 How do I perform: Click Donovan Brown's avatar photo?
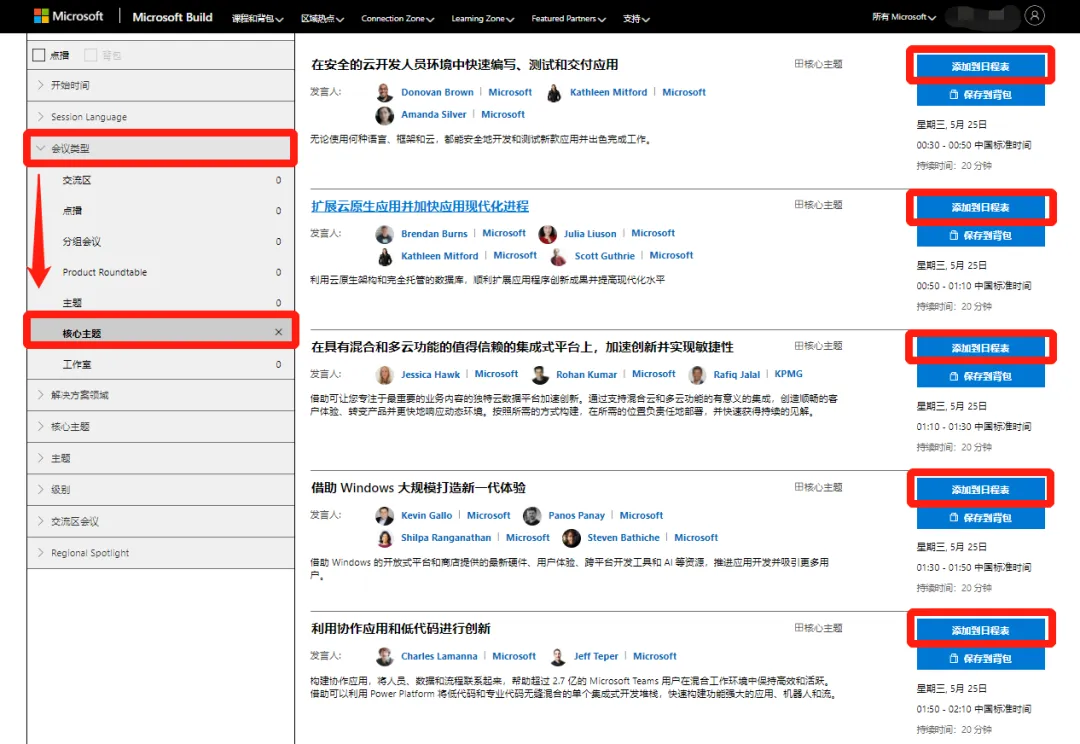(384, 92)
